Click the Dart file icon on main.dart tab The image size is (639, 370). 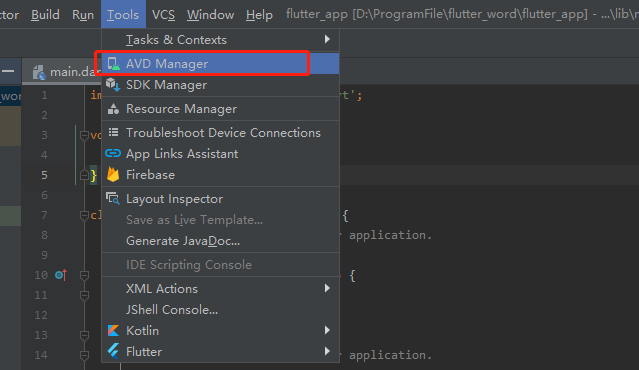39,72
